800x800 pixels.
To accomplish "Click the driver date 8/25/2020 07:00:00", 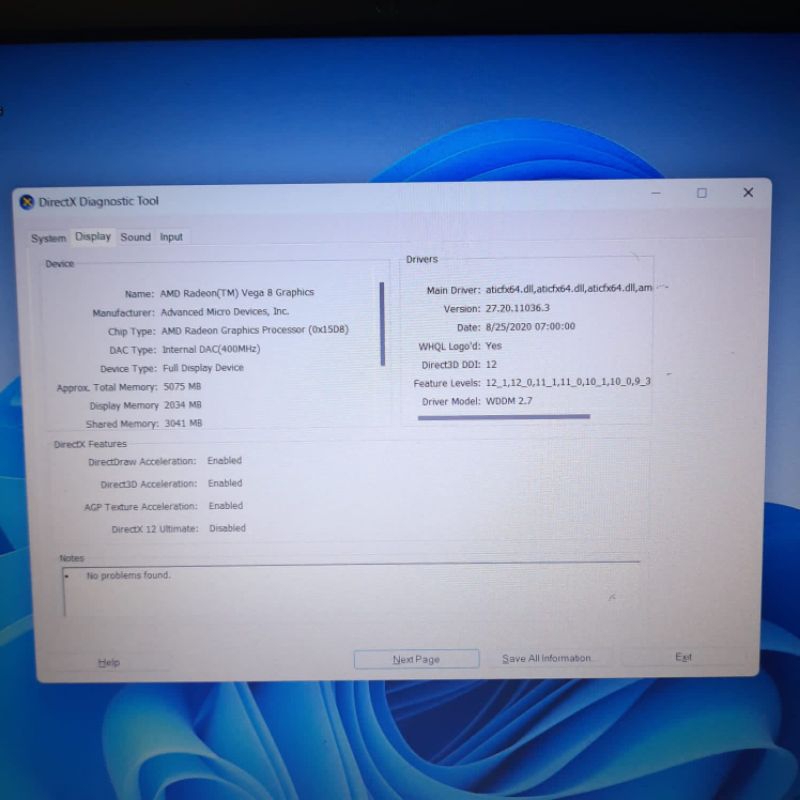I will pyautogui.click(x=530, y=327).
